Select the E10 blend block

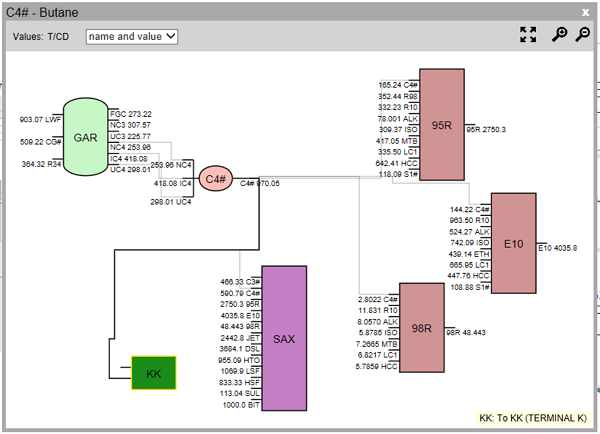click(x=514, y=242)
